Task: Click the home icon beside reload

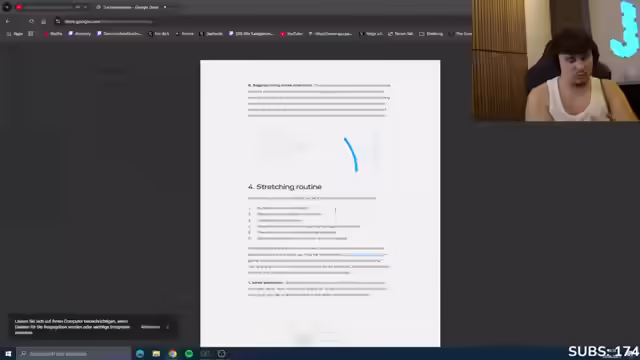Action: pos(44,21)
